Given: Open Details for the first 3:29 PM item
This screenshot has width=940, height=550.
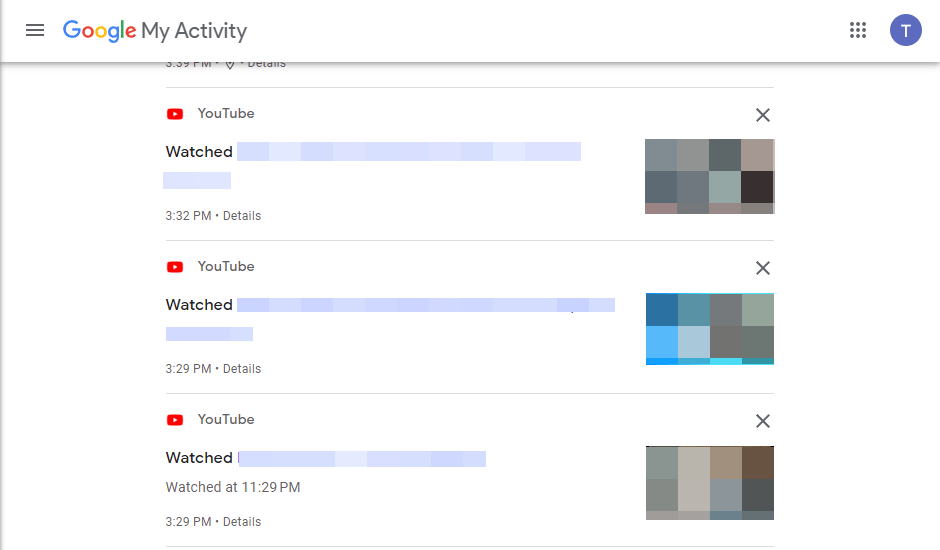Looking at the screenshot, I should coord(242,369).
